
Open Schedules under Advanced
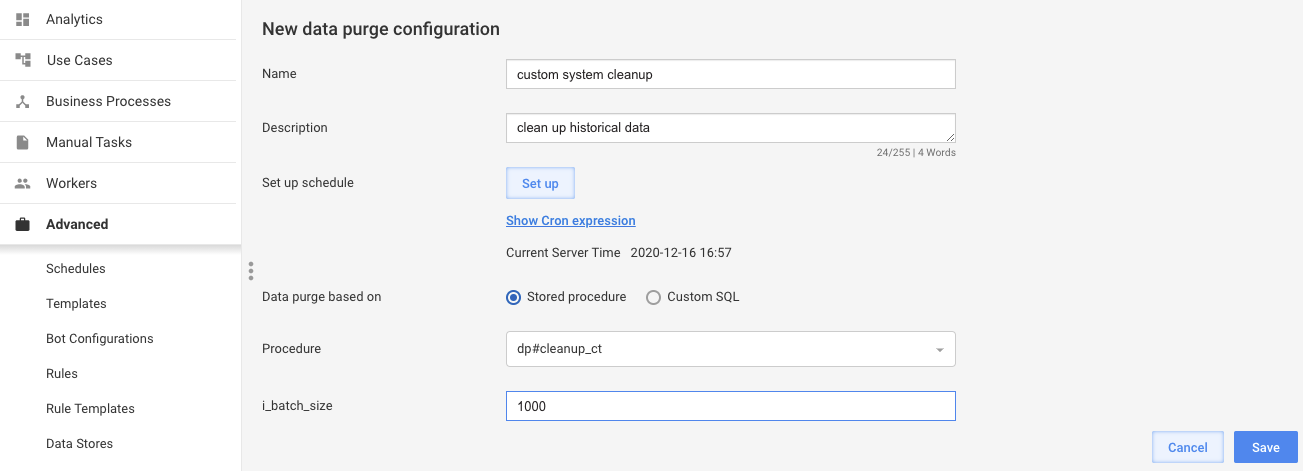(x=76, y=268)
